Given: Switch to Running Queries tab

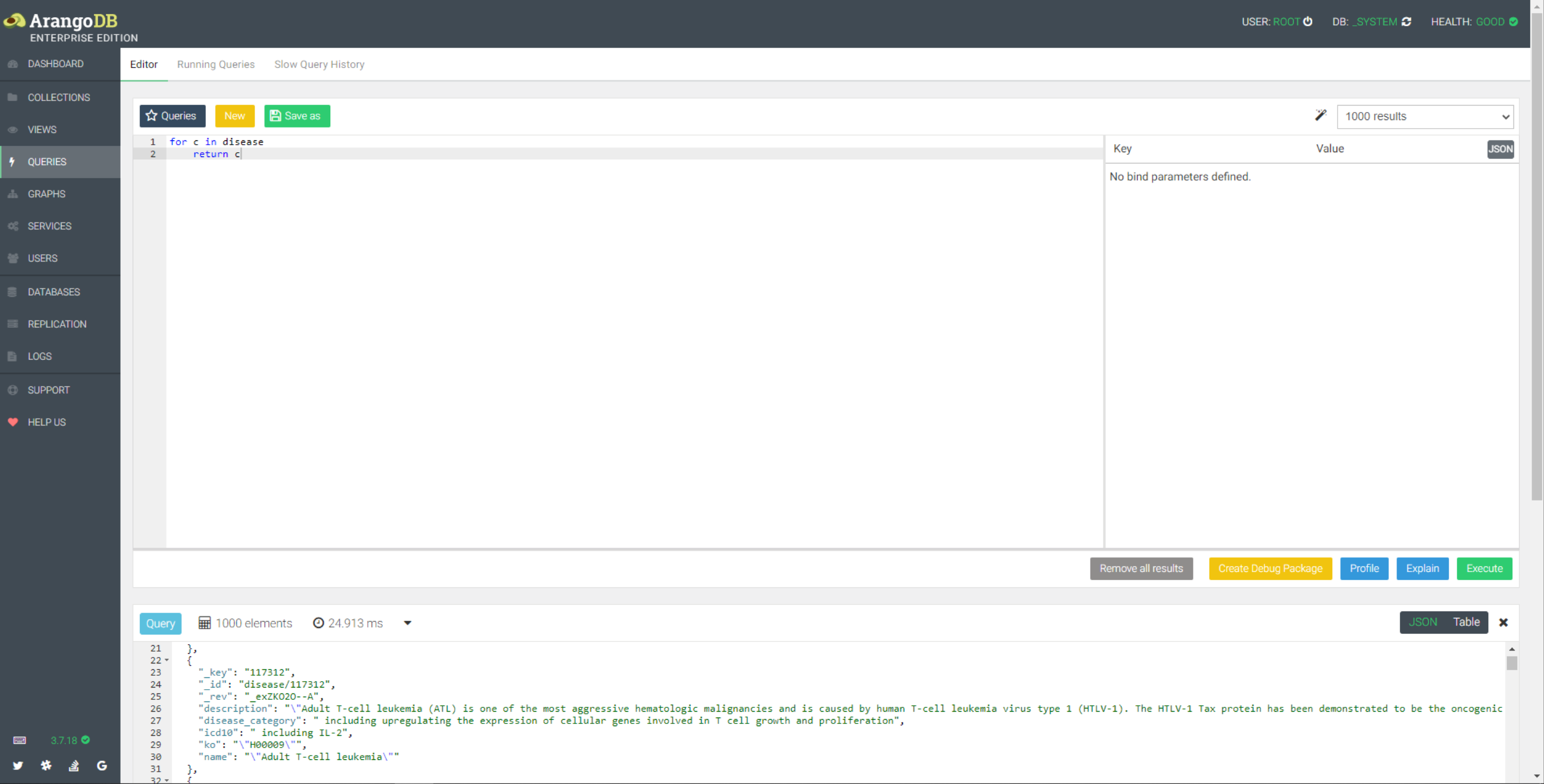Looking at the screenshot, I should click(x=216, y=64).
